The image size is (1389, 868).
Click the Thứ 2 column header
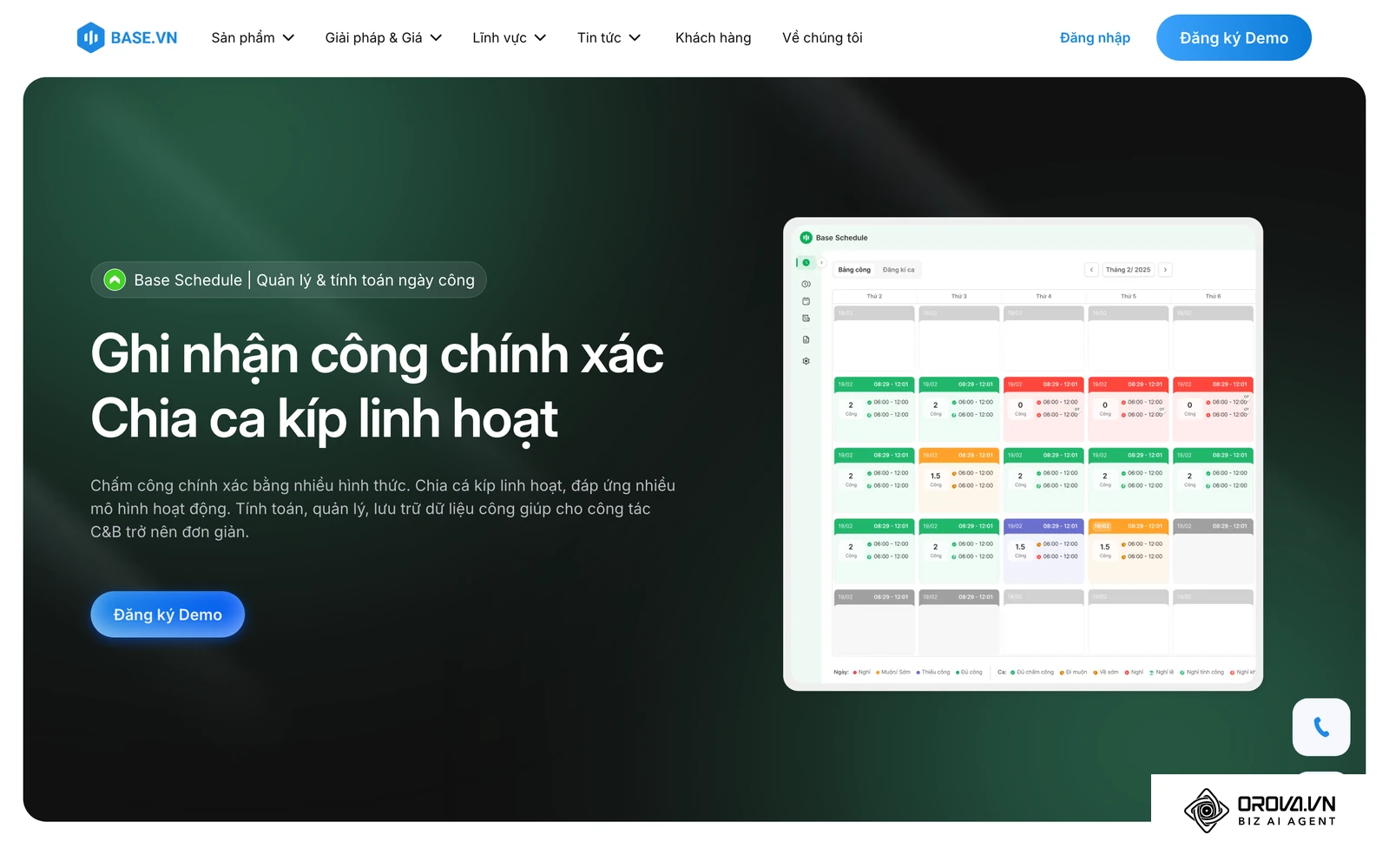[874, 296]
